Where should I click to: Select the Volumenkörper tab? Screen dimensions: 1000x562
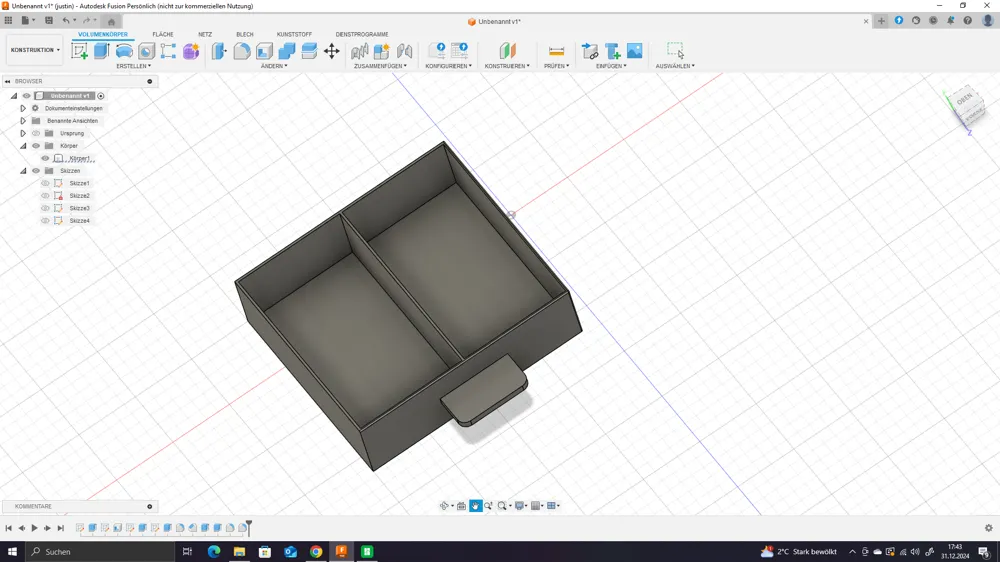103,34
